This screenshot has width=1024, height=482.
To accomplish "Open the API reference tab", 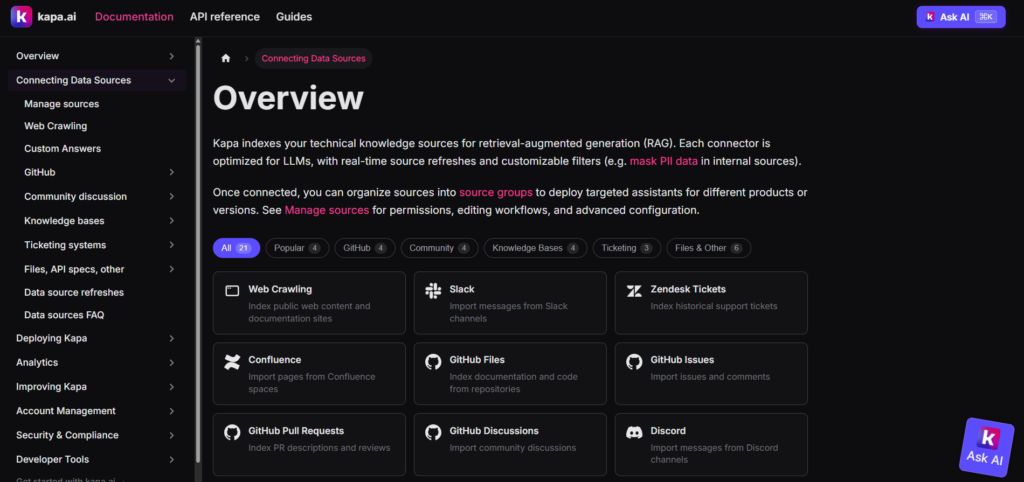I will click(x=225, y=17).
